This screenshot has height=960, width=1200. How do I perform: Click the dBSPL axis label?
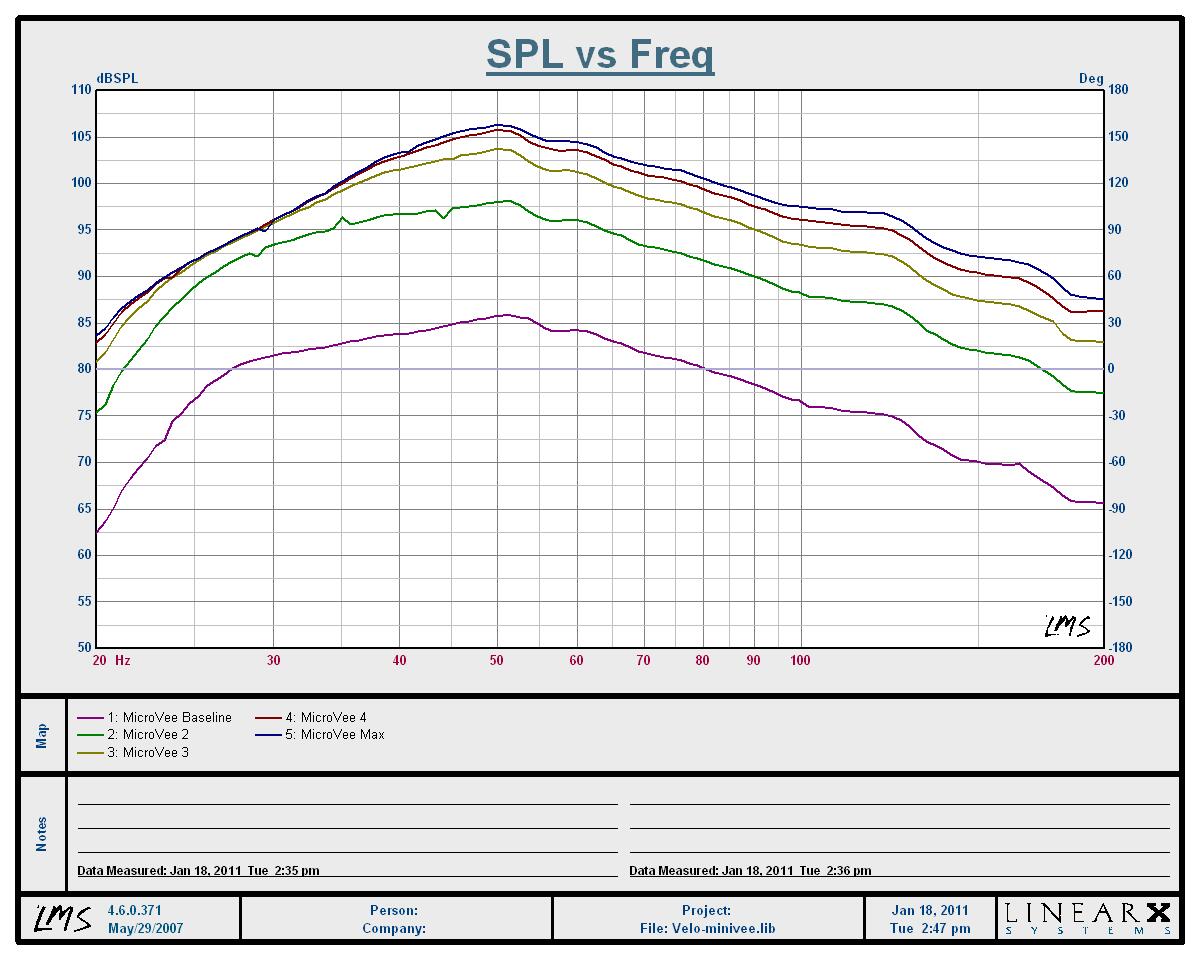[117, 79]
